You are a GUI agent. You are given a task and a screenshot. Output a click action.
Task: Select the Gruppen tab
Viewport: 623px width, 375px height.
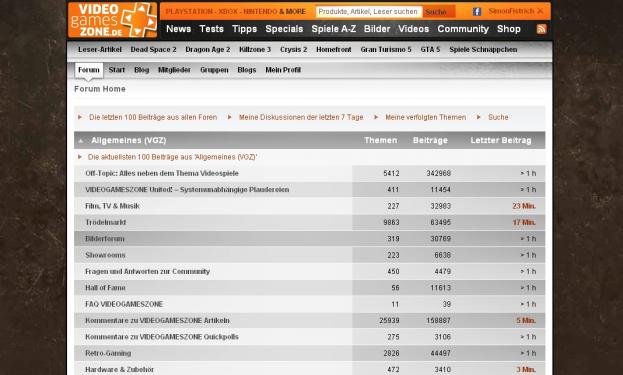click(214, 70)
